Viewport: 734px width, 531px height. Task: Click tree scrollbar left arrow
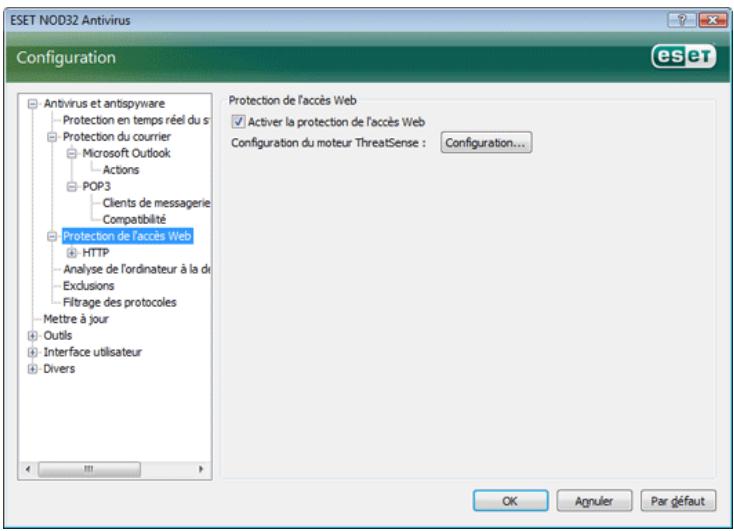[x=28, y=469]
